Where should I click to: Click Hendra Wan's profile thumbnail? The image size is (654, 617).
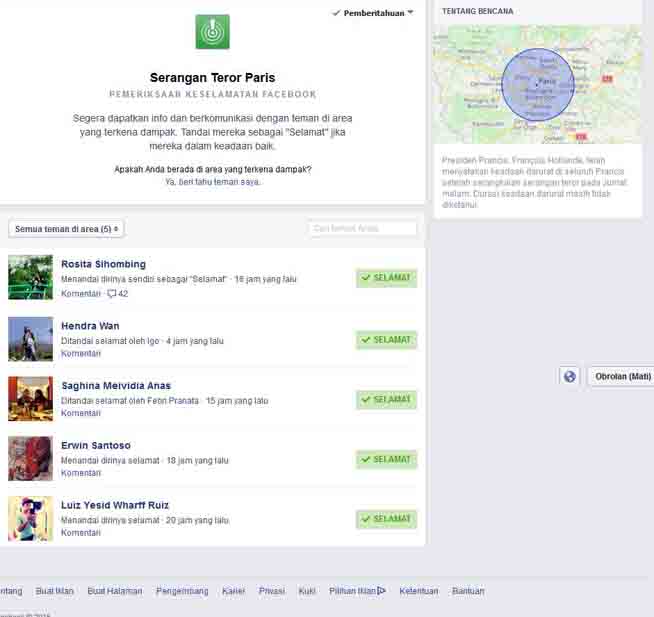[x=30, y=339]
